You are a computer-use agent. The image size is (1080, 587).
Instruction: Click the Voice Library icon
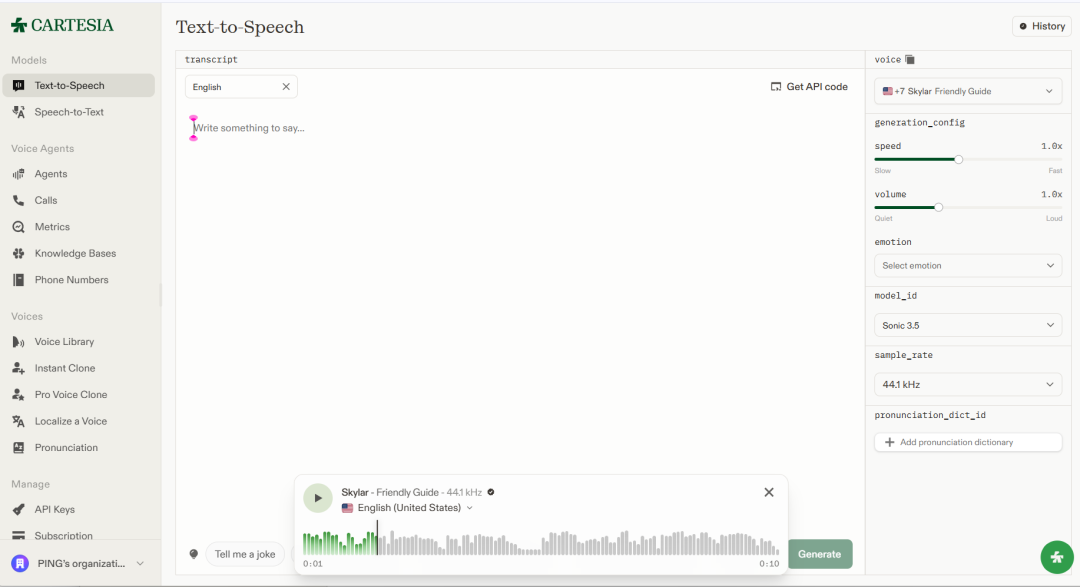[x=19, y=342]
